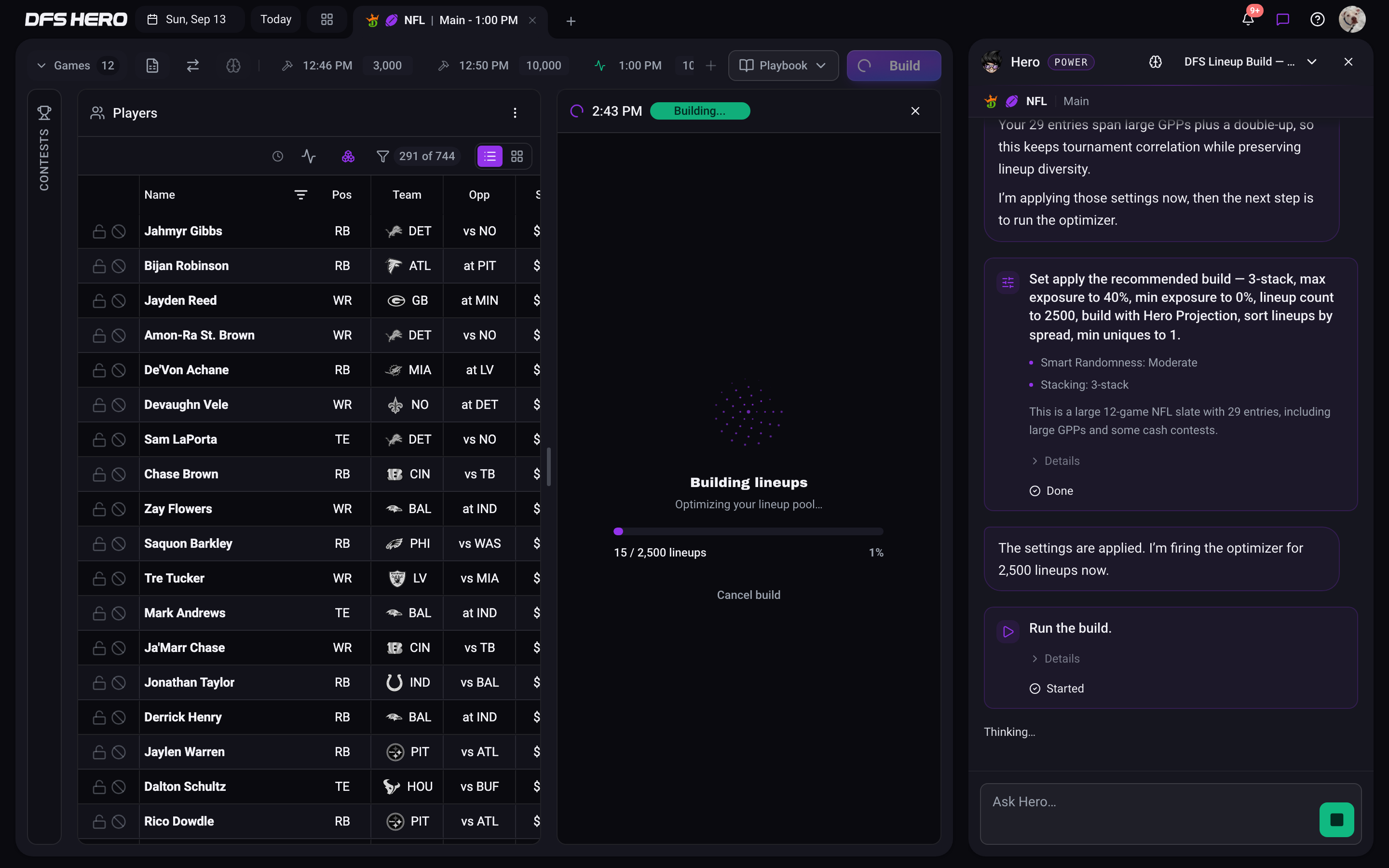
Task: Open the slate notes document icon
Action: 152,66
